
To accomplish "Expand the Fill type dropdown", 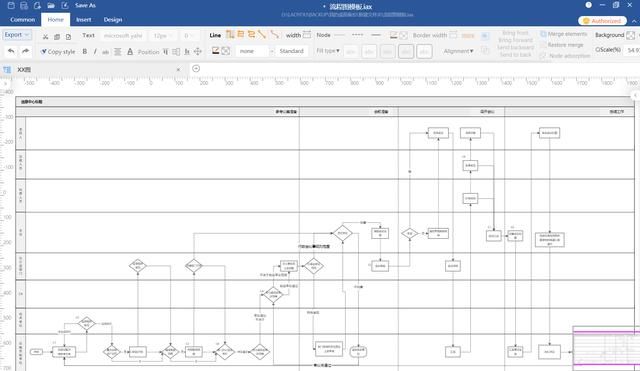I will click(328, 51).
